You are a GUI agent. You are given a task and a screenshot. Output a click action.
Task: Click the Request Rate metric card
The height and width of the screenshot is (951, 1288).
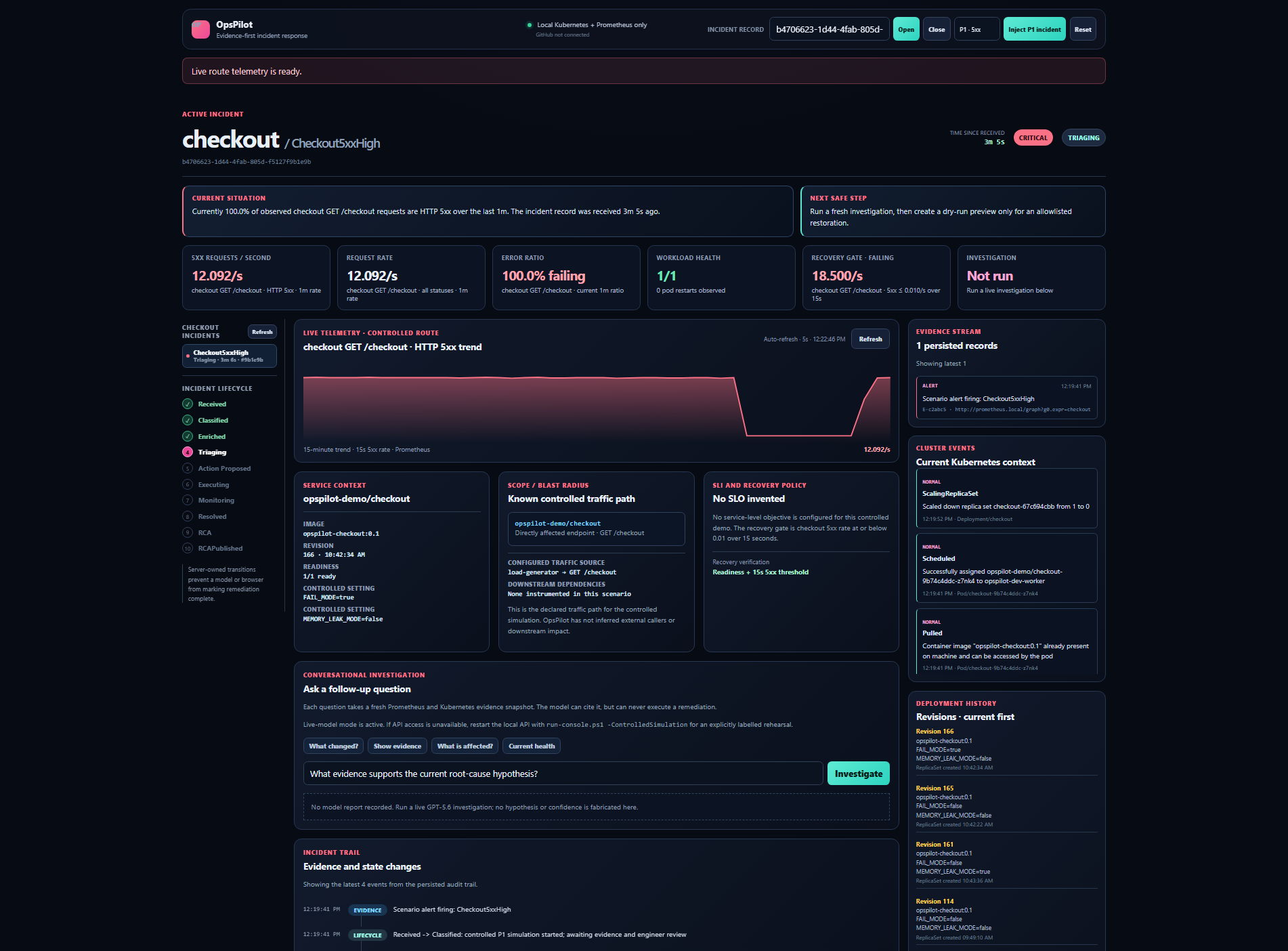tap(411, 278)
